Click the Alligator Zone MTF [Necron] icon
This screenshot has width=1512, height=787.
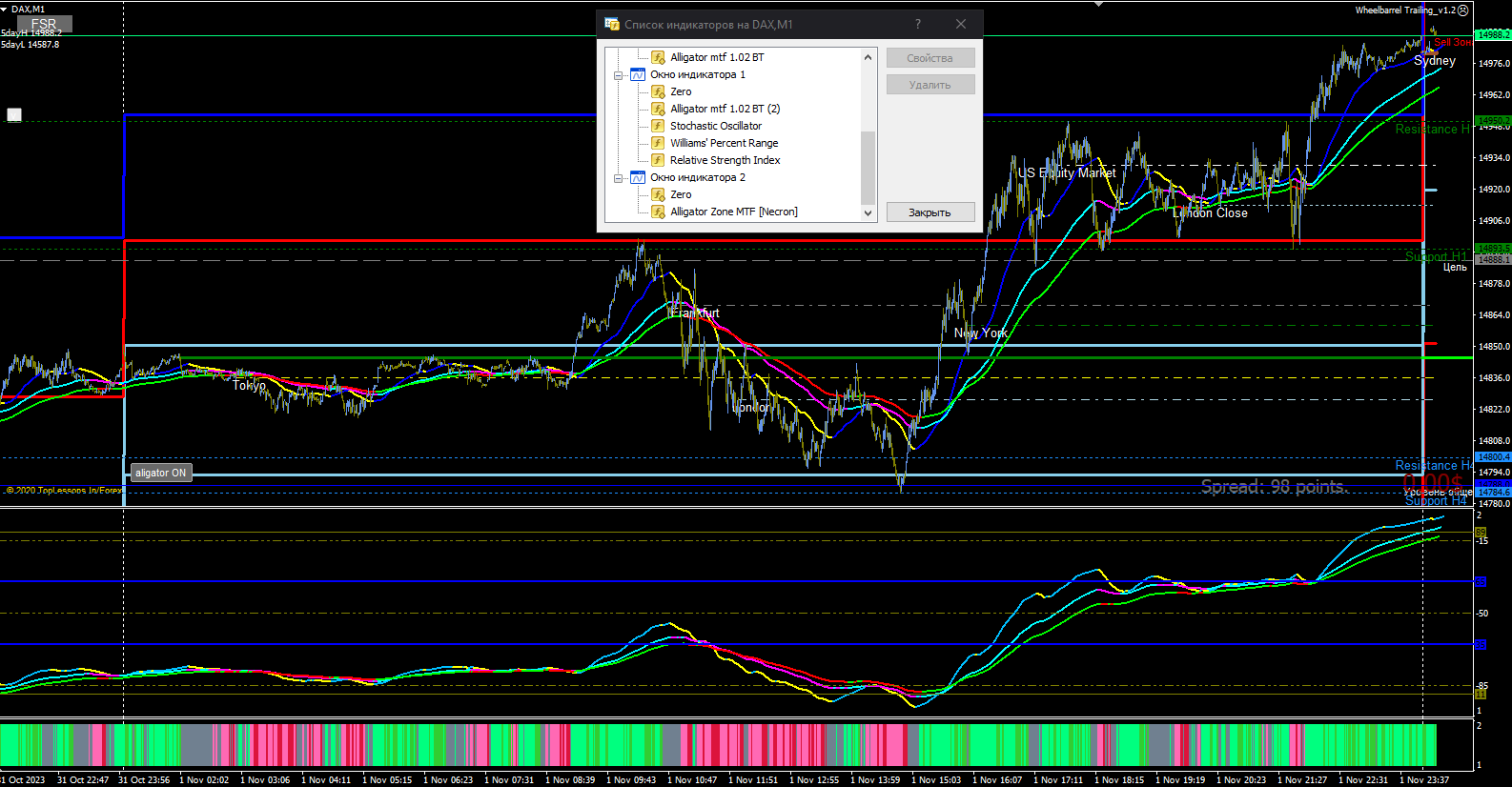click(x=658, y=212)
